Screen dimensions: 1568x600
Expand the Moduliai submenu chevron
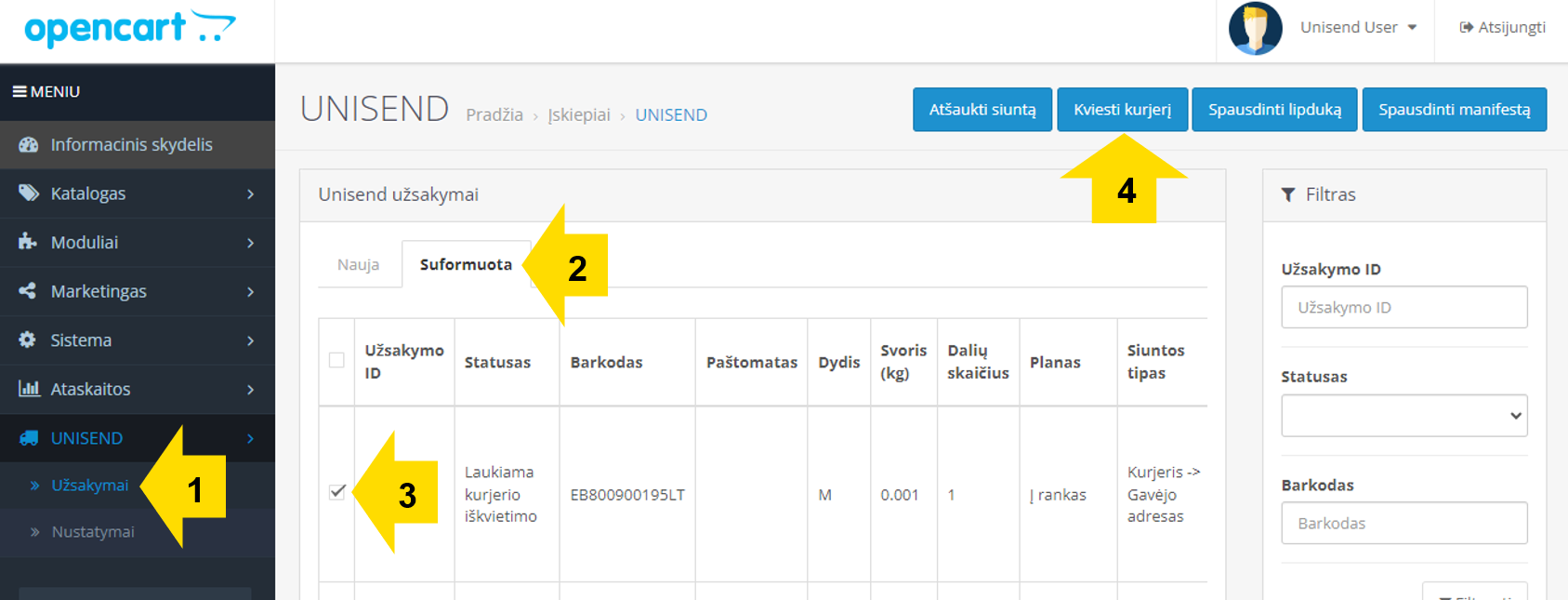coord(251,243)
